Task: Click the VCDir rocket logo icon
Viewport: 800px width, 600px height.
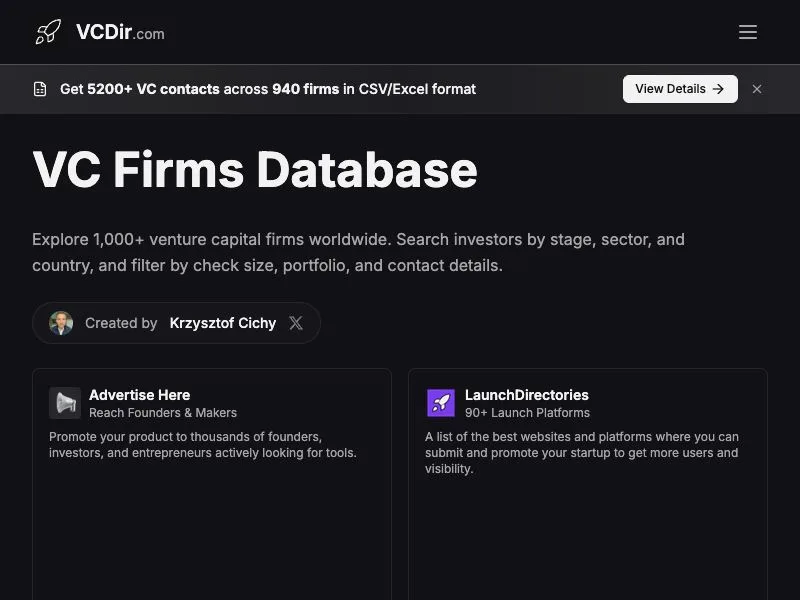Action: pyautogui.click(x=48, y=32)
